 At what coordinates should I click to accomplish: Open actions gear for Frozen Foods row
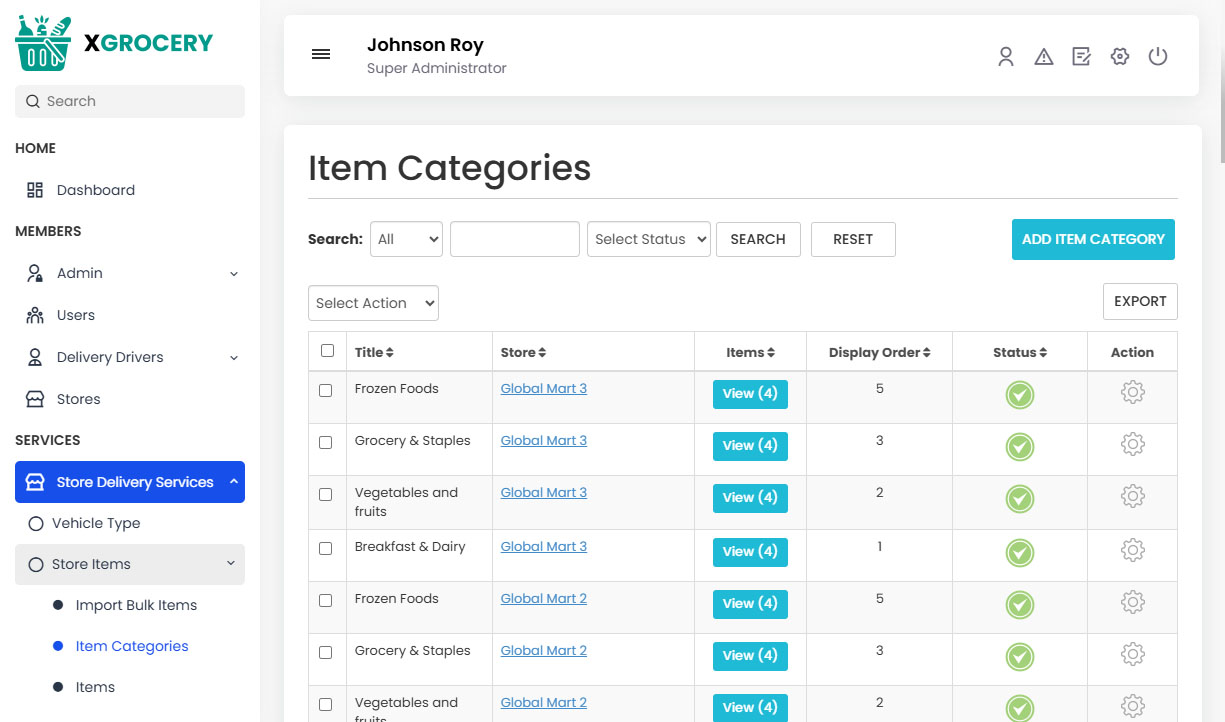pyautogui.click(x=1132, y=393)
